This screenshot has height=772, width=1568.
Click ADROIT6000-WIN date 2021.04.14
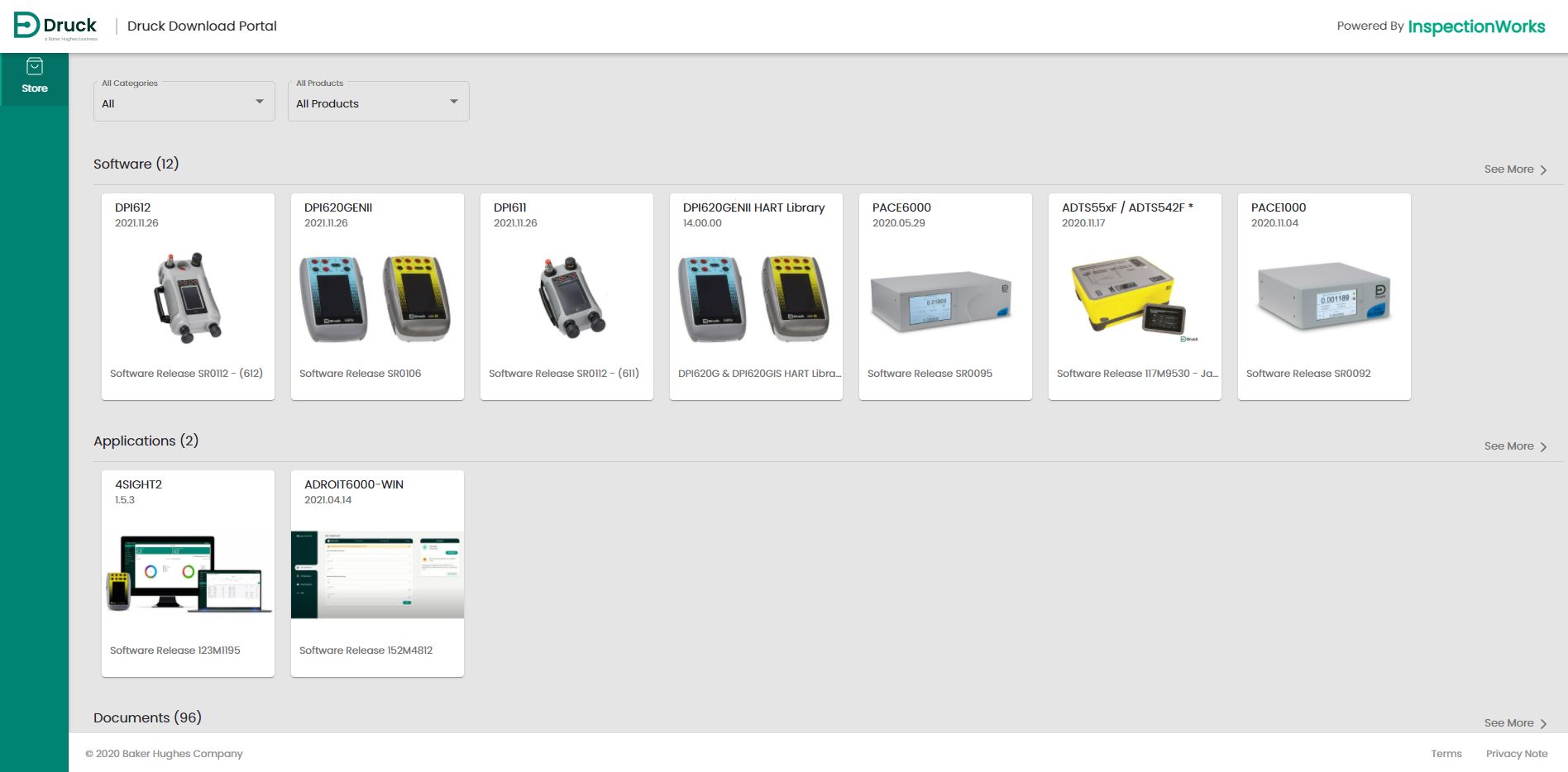(327, 500)
